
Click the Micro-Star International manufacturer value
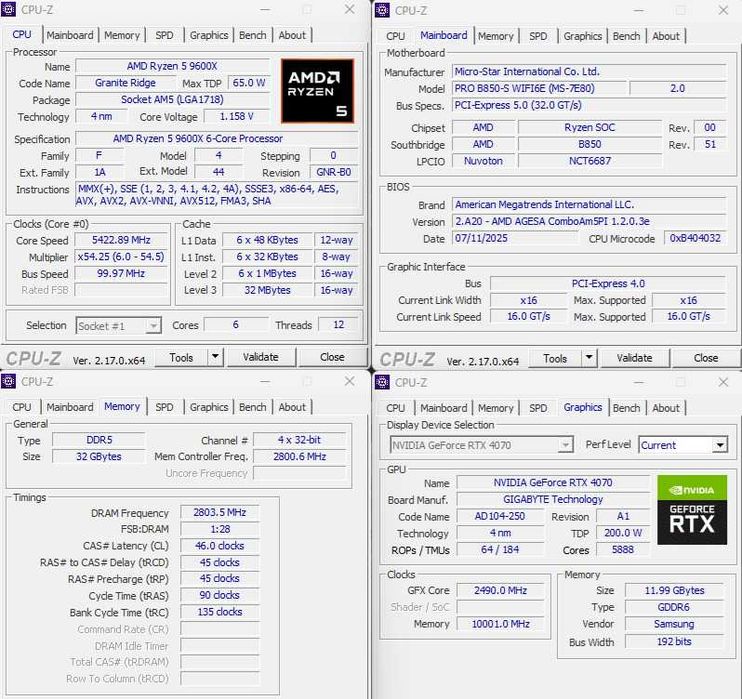pyautogui.click(x=589, y=71)
